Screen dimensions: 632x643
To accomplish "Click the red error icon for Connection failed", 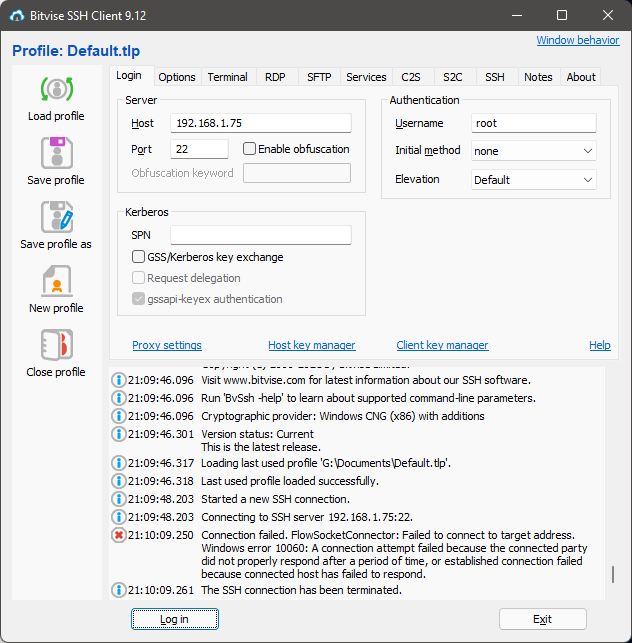I will pos(119,536).
